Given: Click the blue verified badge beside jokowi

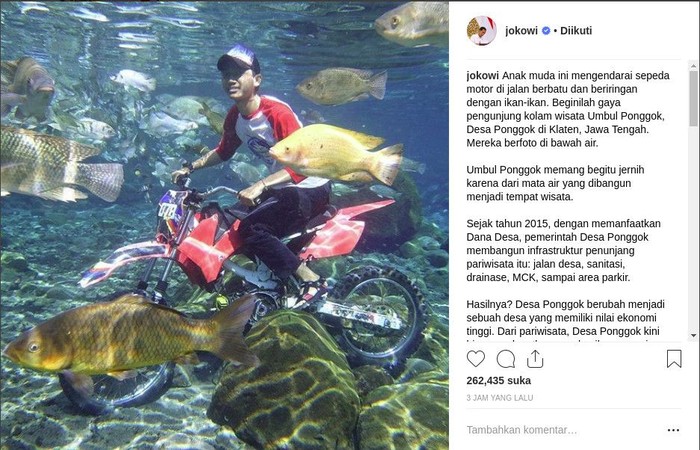Looking at the screenshot, I should pyautogui.click(x=546, y=31).
